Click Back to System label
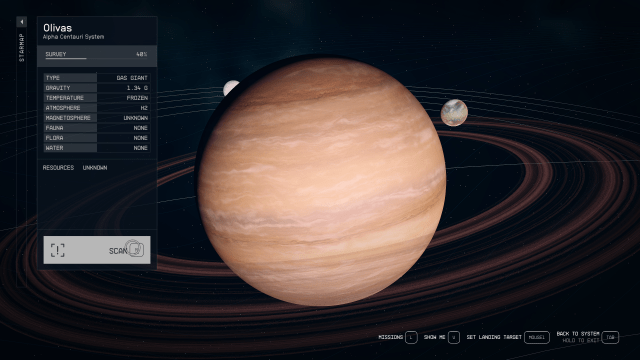 click(x=578, y=334)
